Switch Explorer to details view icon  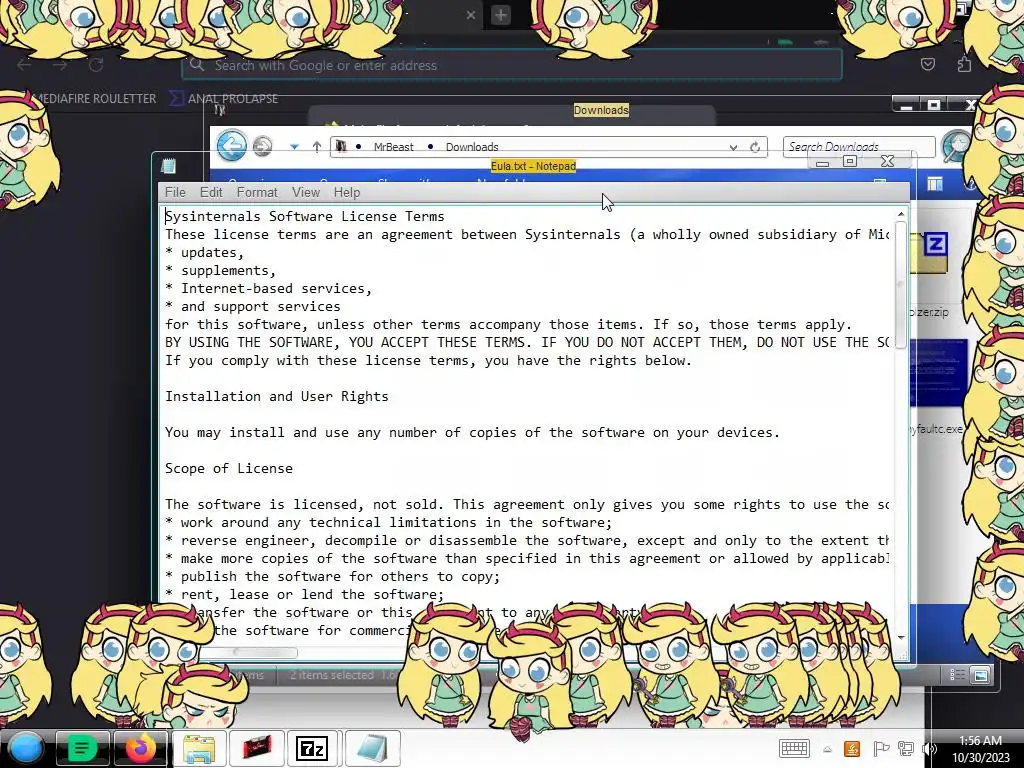957,675
